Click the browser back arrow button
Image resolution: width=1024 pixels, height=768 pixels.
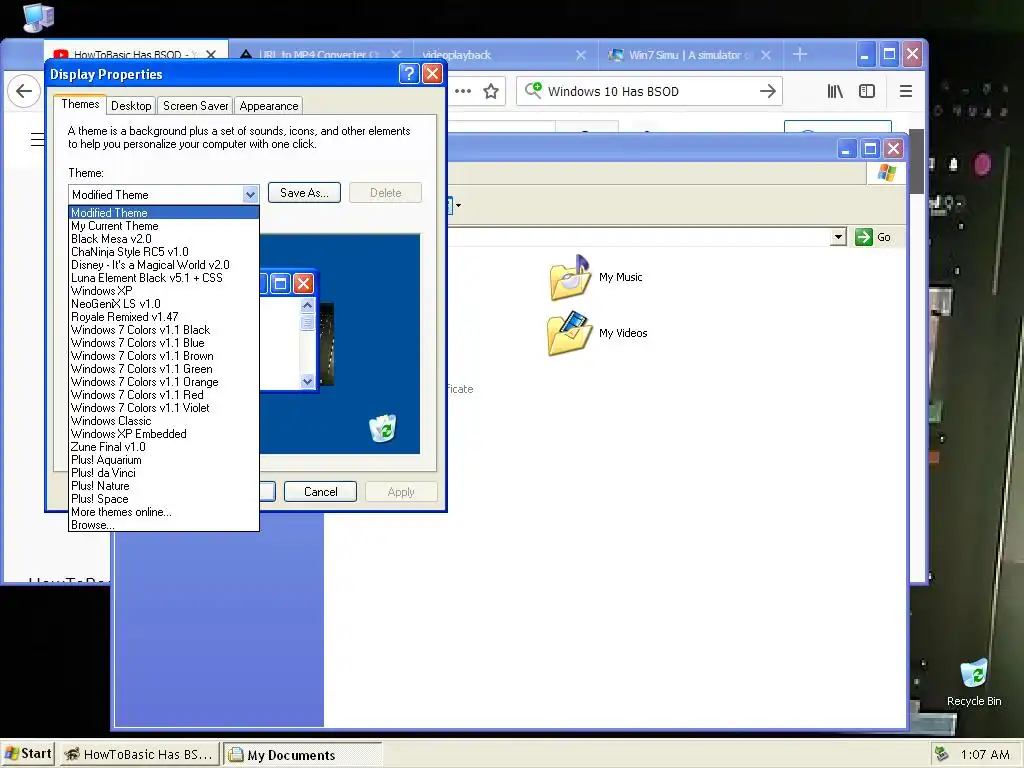[x=24, y=91]
